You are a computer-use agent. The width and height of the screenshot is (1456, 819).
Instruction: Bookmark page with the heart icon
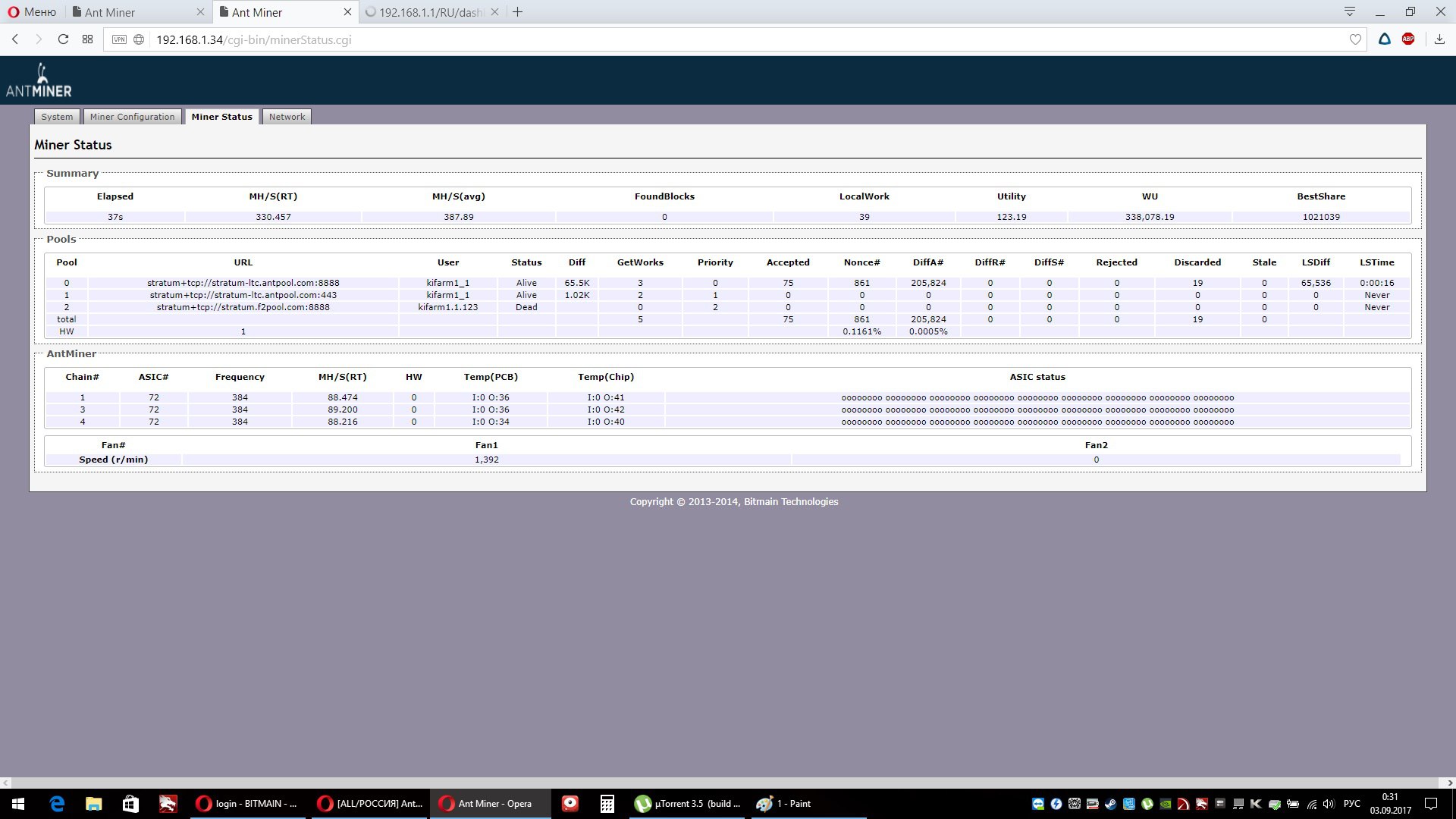pyautogui.click(x=1355, y=39)
